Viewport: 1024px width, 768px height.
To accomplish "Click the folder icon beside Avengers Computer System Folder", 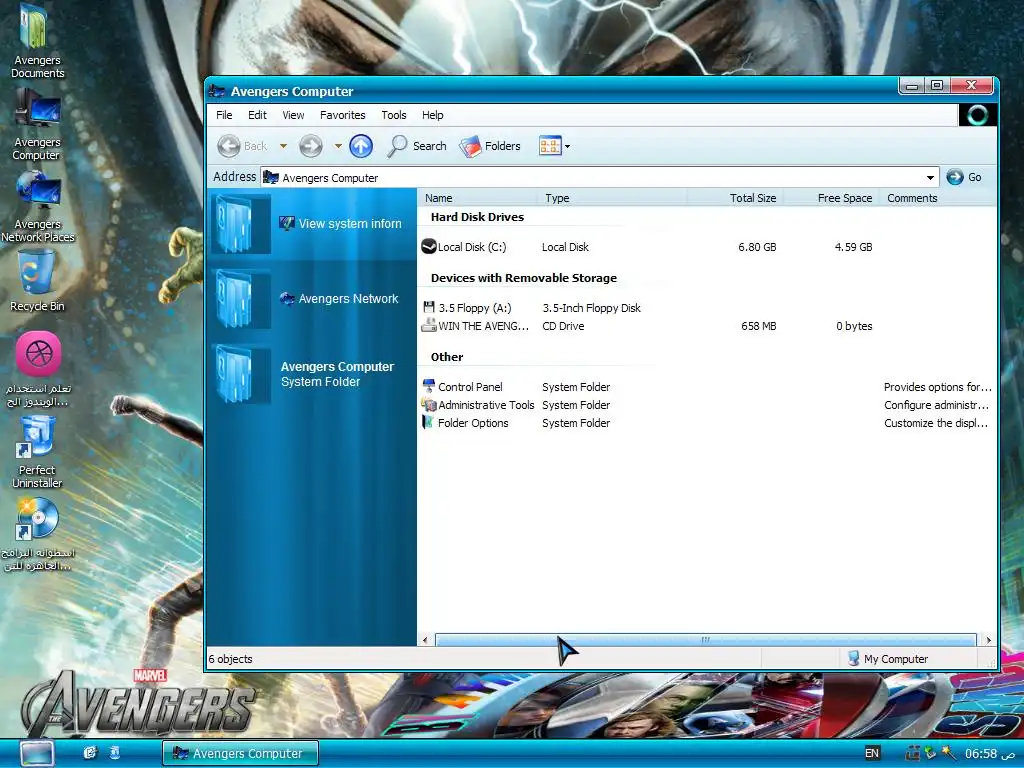I will (240, 374).
